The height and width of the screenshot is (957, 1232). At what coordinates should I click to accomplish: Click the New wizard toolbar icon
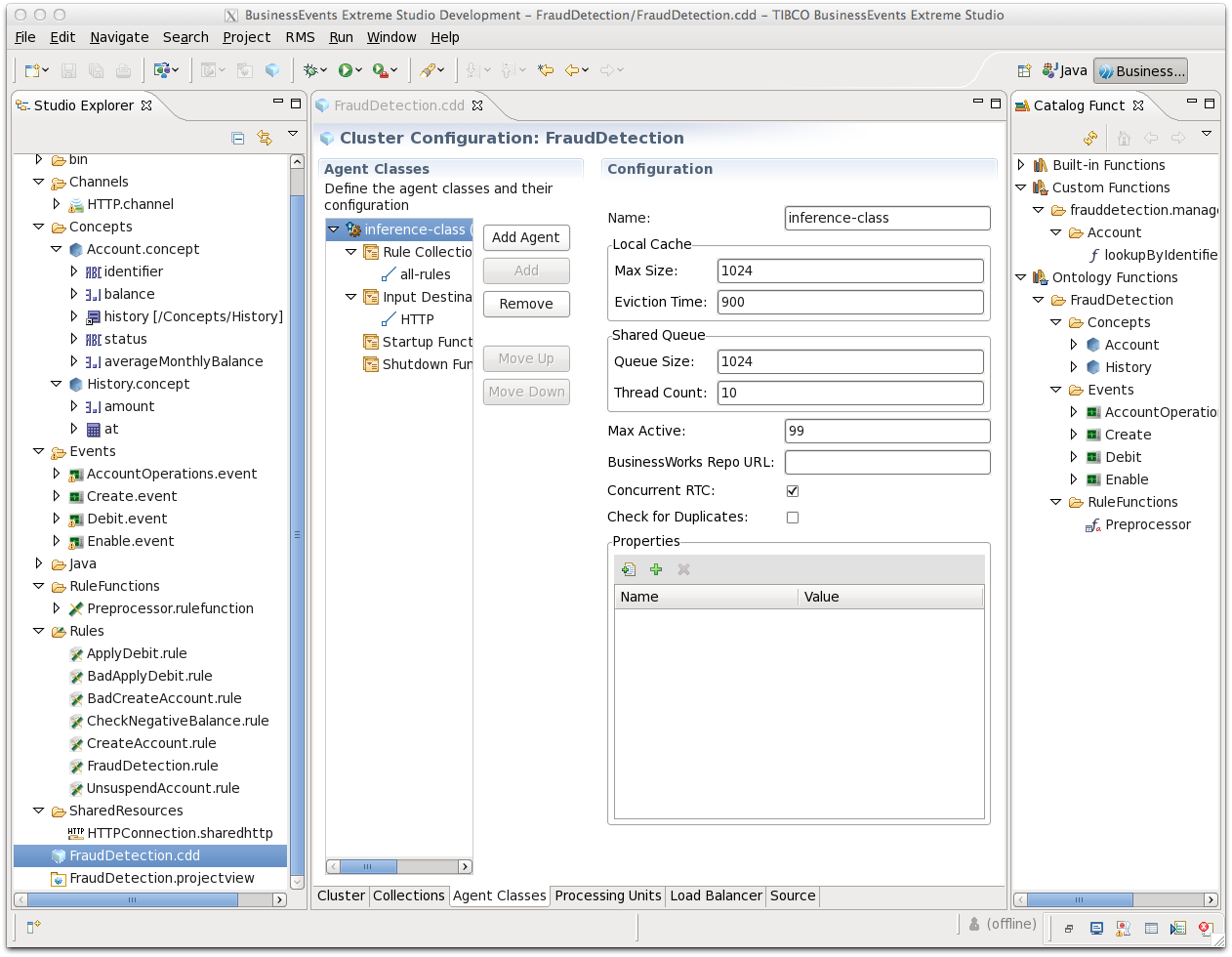pyautogui.click(x=32, y=70)
